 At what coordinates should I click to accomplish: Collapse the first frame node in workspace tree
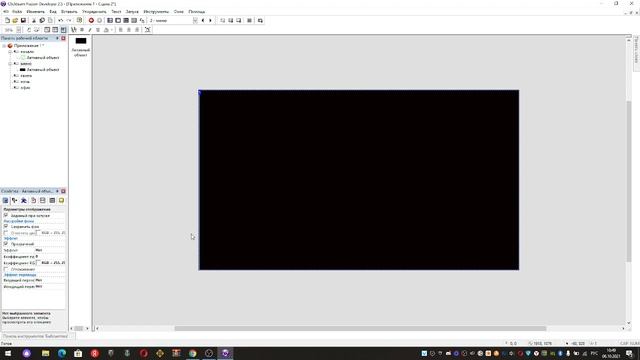pyautogui.click(x=10, y=52)
